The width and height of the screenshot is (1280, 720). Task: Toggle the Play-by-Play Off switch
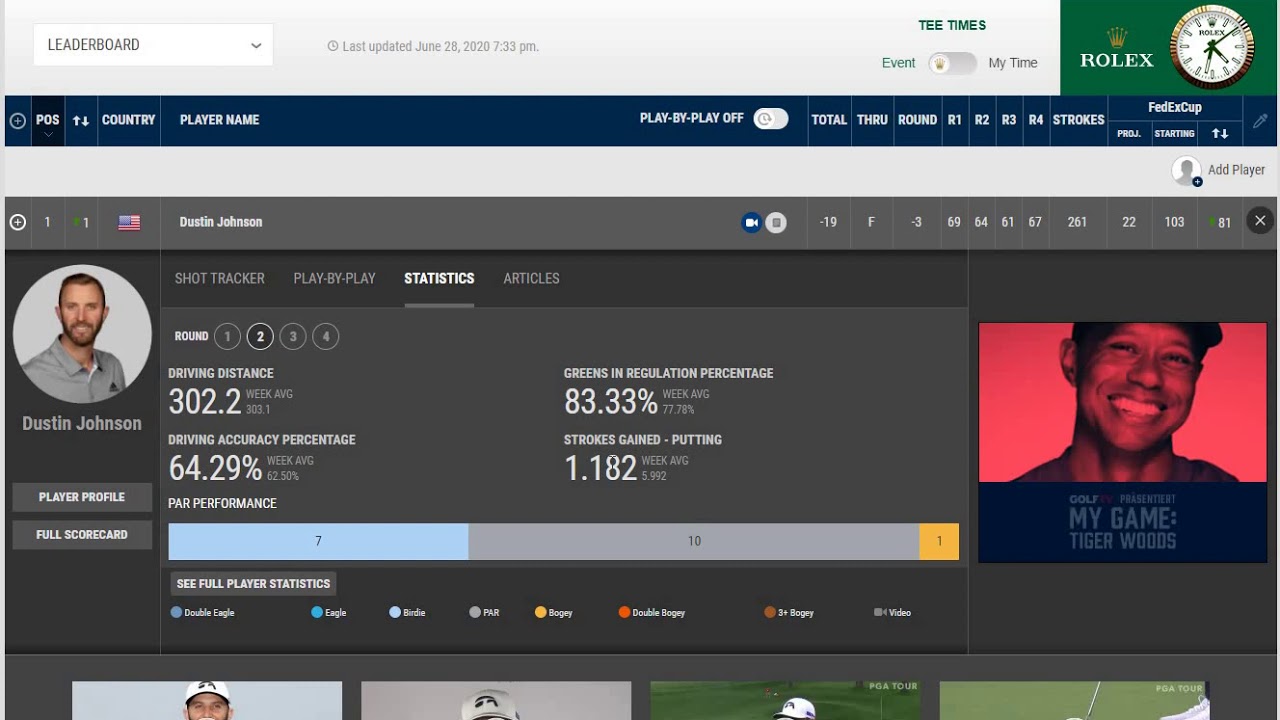[770, 119]
